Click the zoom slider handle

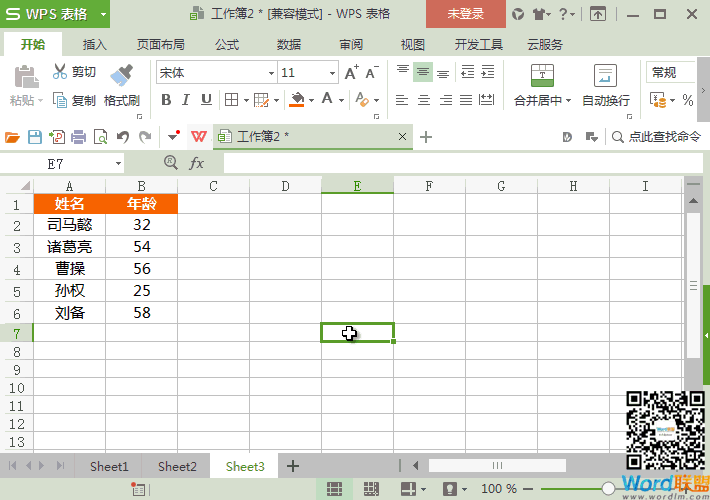click(608, 488)
